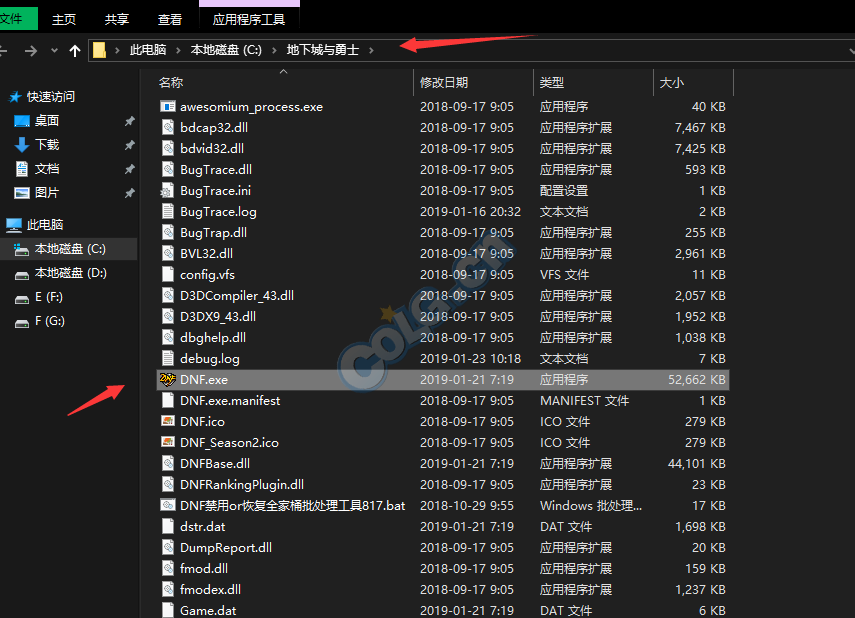Expand chevron after 本地磁盘 (C:) breadcrumb
This screenshot has height=618, width=855.
[274, 51]
